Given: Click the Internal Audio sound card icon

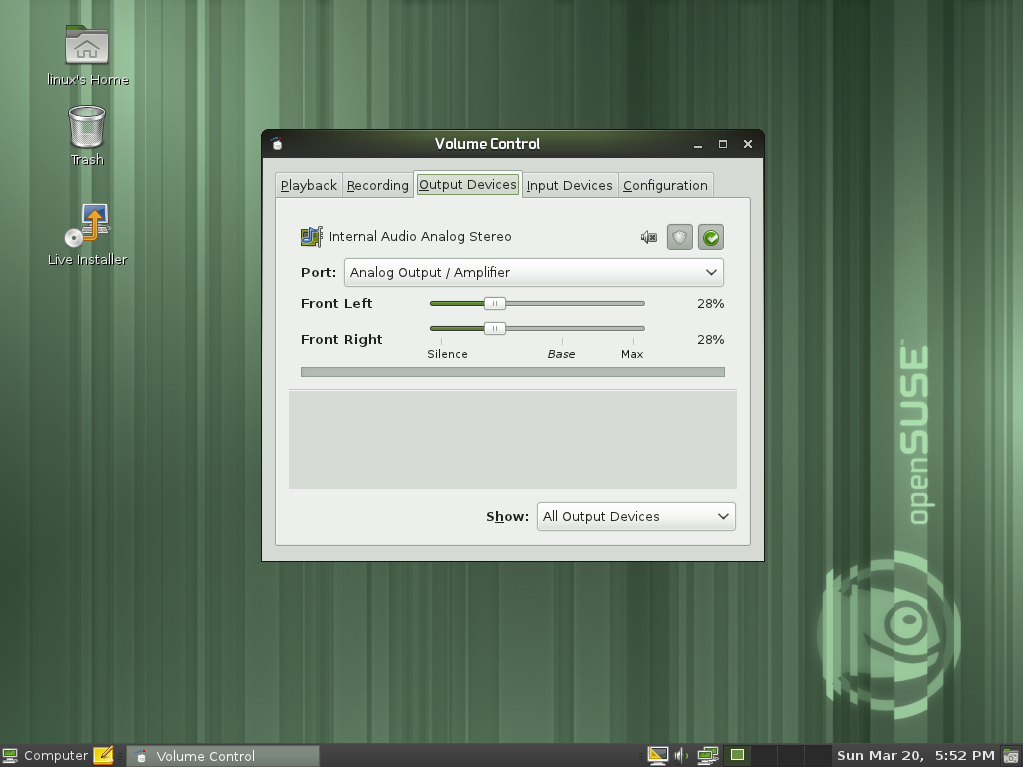Looking at the screenshot, I should pos(312,237).
